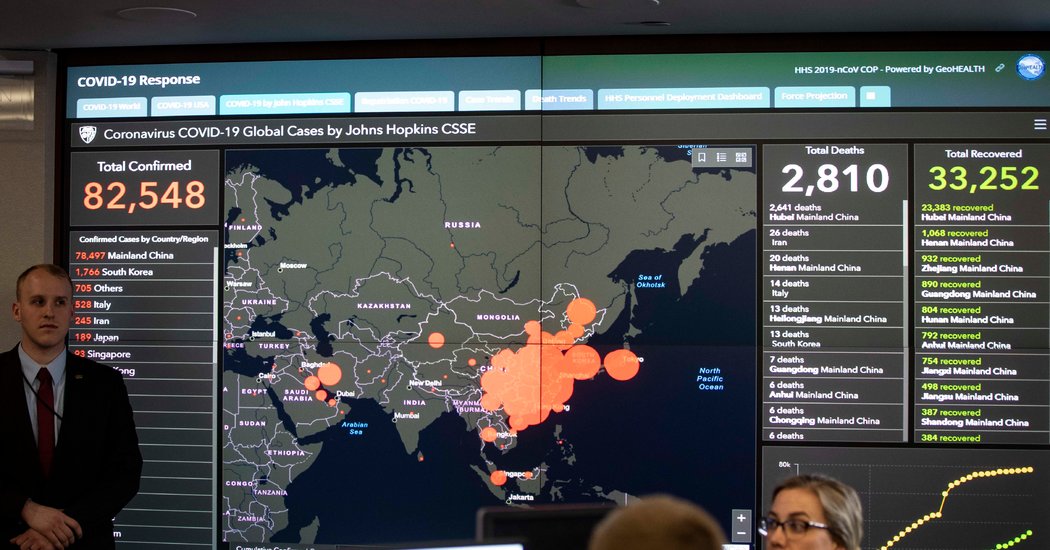Select 13 deaths Heilongjiang row

pos(833,314)
